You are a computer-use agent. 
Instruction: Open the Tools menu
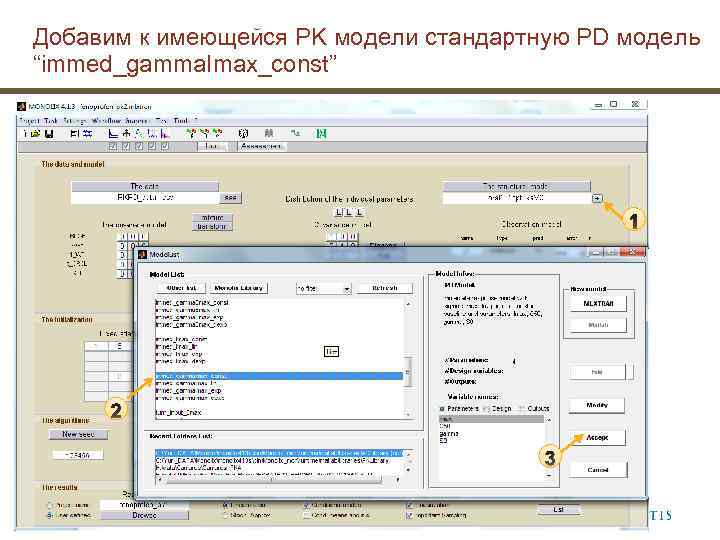click(181, 120)
